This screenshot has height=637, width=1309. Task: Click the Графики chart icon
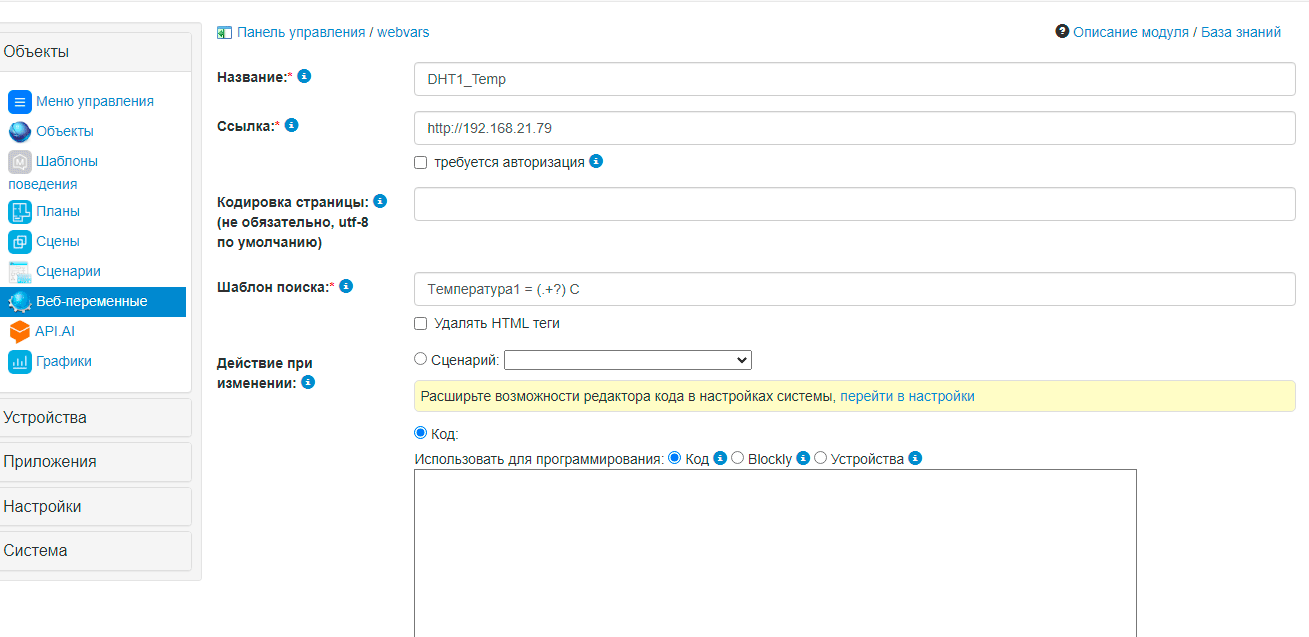click(20, 362)
